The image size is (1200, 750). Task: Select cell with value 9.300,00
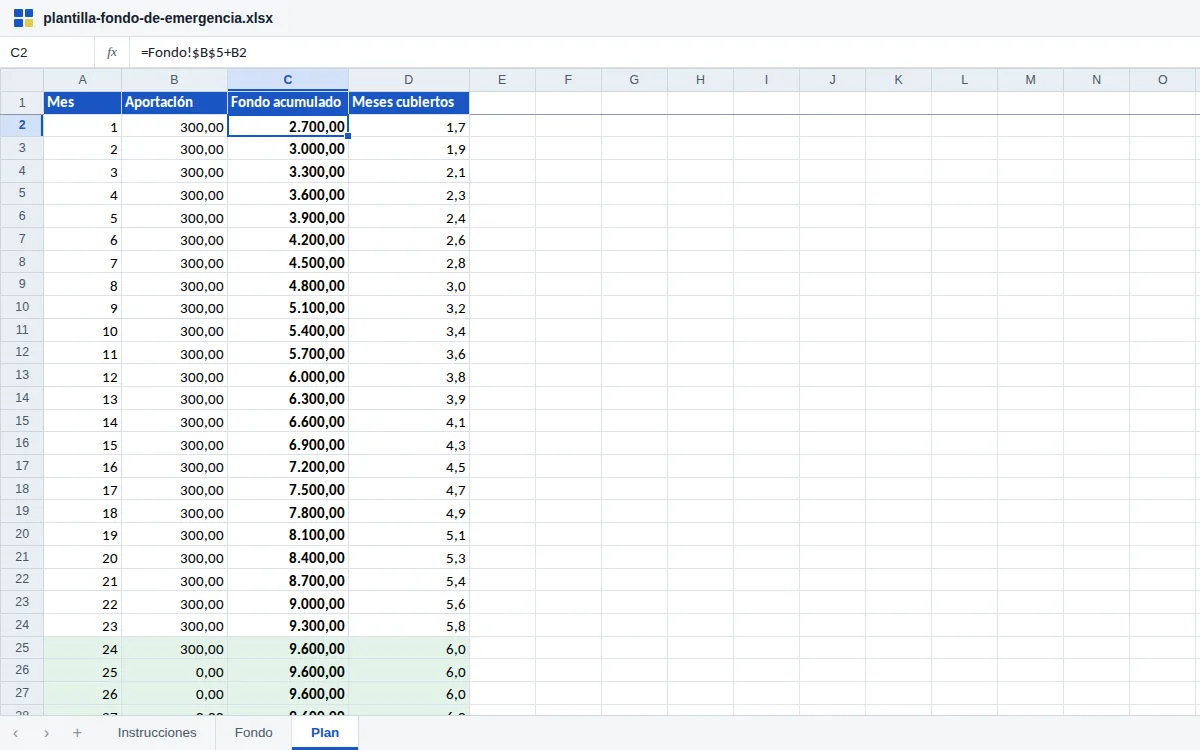[288, 626]
